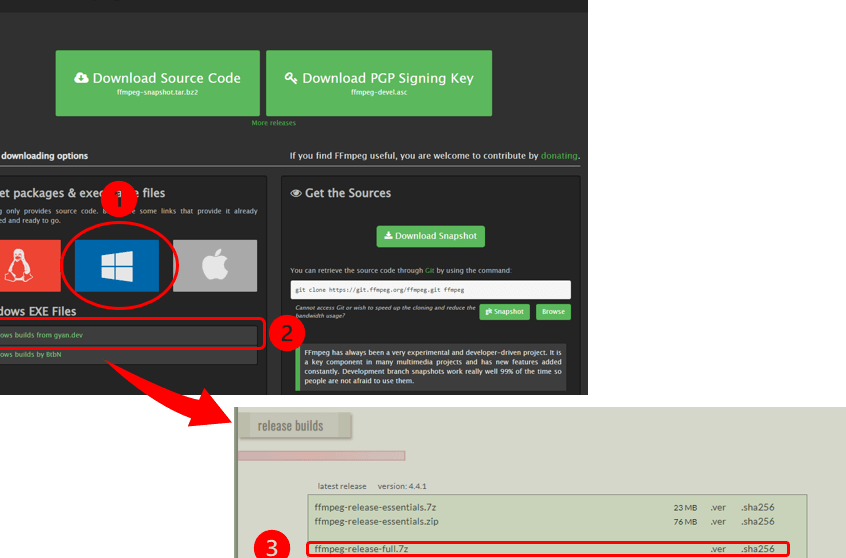Click the Linux penguin icon tile

28,265
